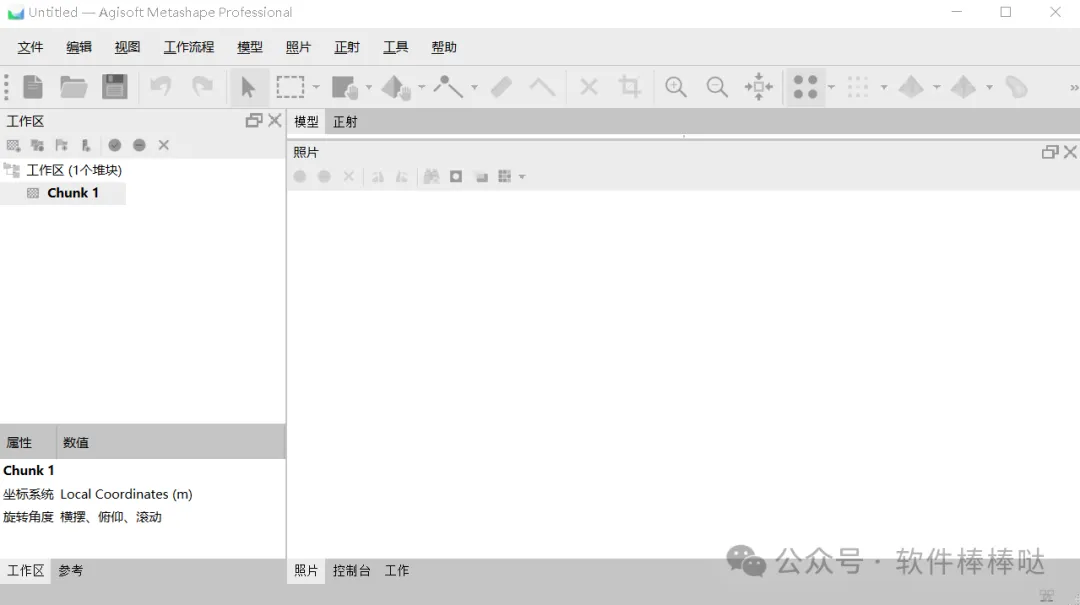Select the Move Object tool
Viewport: 1080px width, 605px height.
tap(396, 87)
